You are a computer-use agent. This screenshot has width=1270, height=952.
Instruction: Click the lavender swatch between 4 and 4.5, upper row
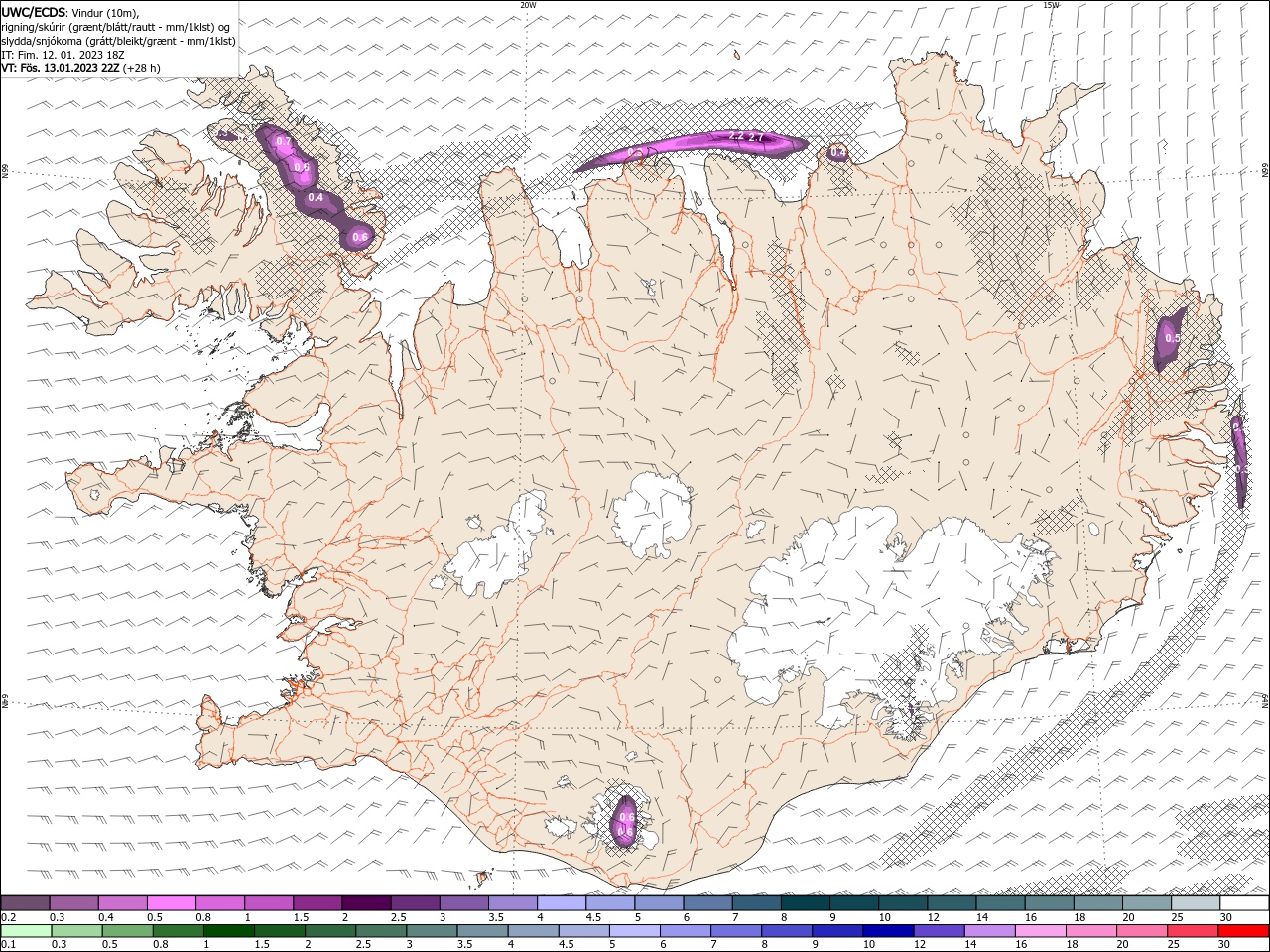562,903
